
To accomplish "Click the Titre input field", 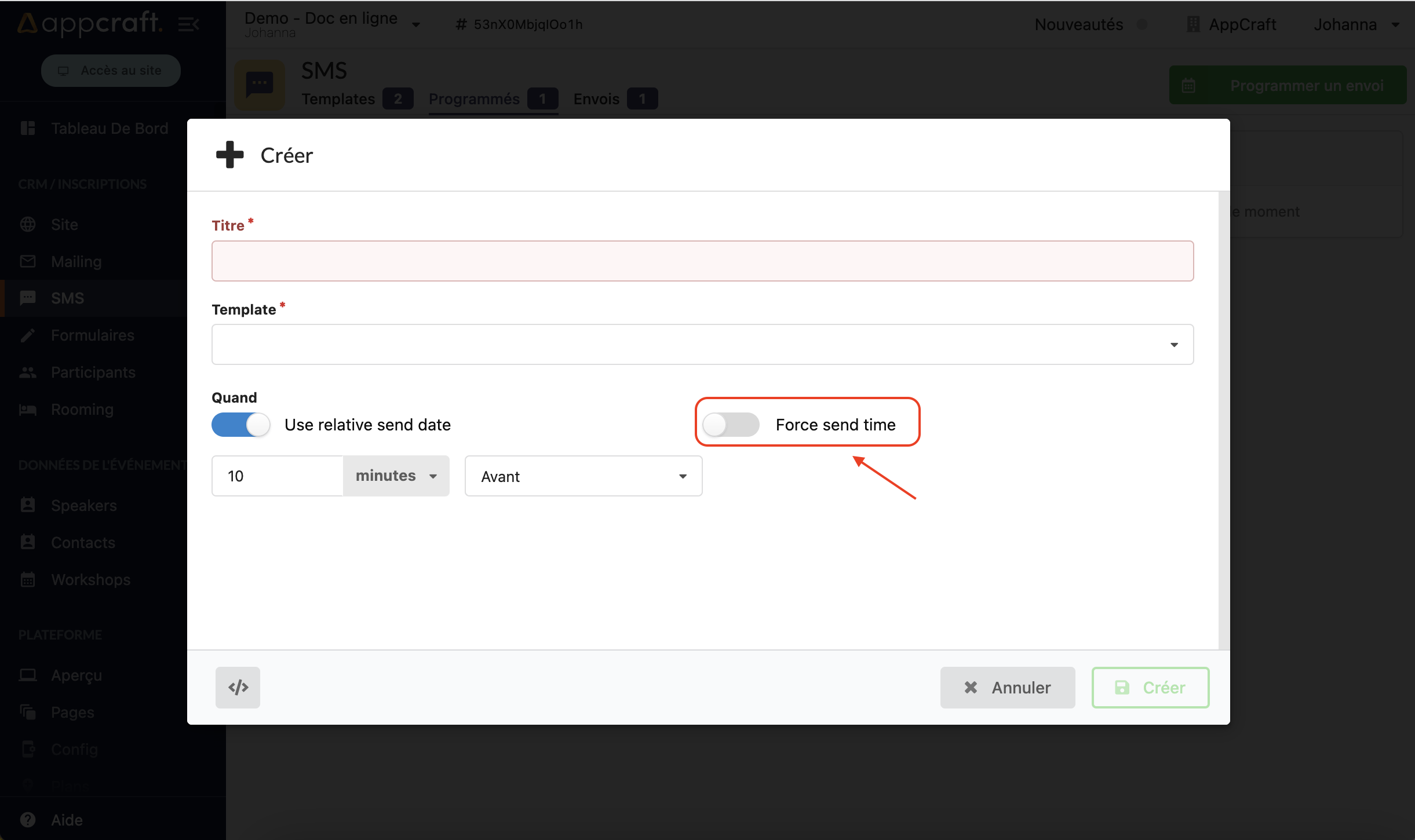I will (702, 261).
